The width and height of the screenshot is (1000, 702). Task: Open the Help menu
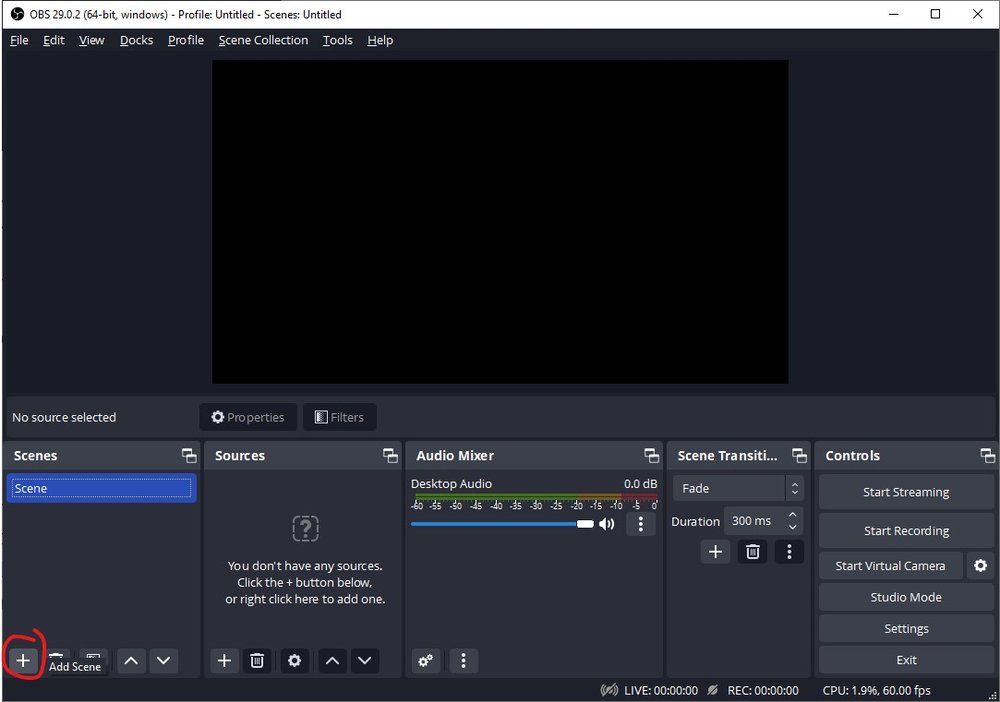click(x=380, y=40)
